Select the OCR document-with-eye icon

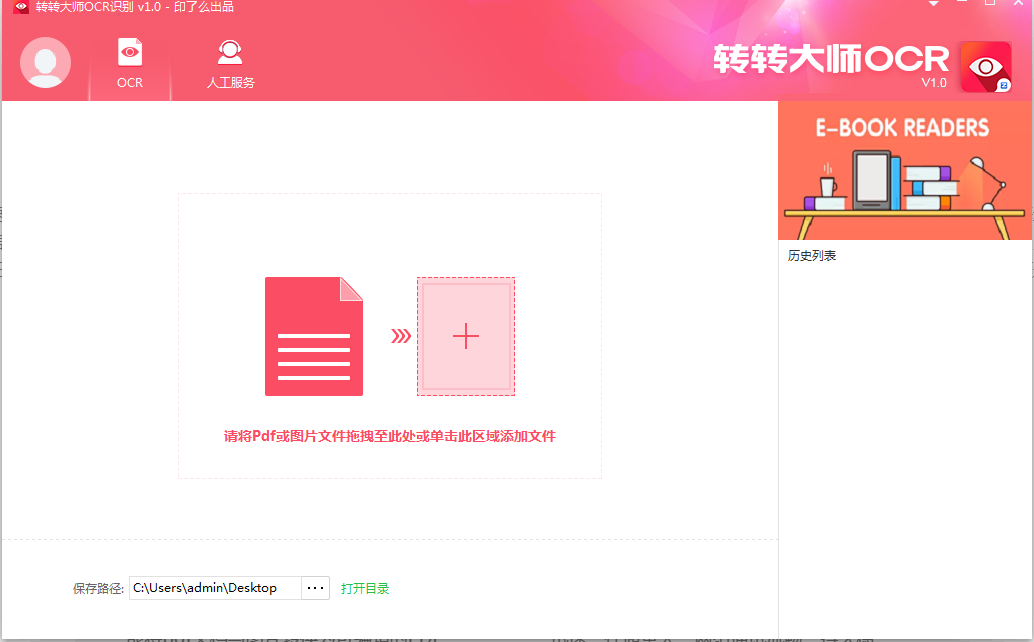[x=129, y=51]
